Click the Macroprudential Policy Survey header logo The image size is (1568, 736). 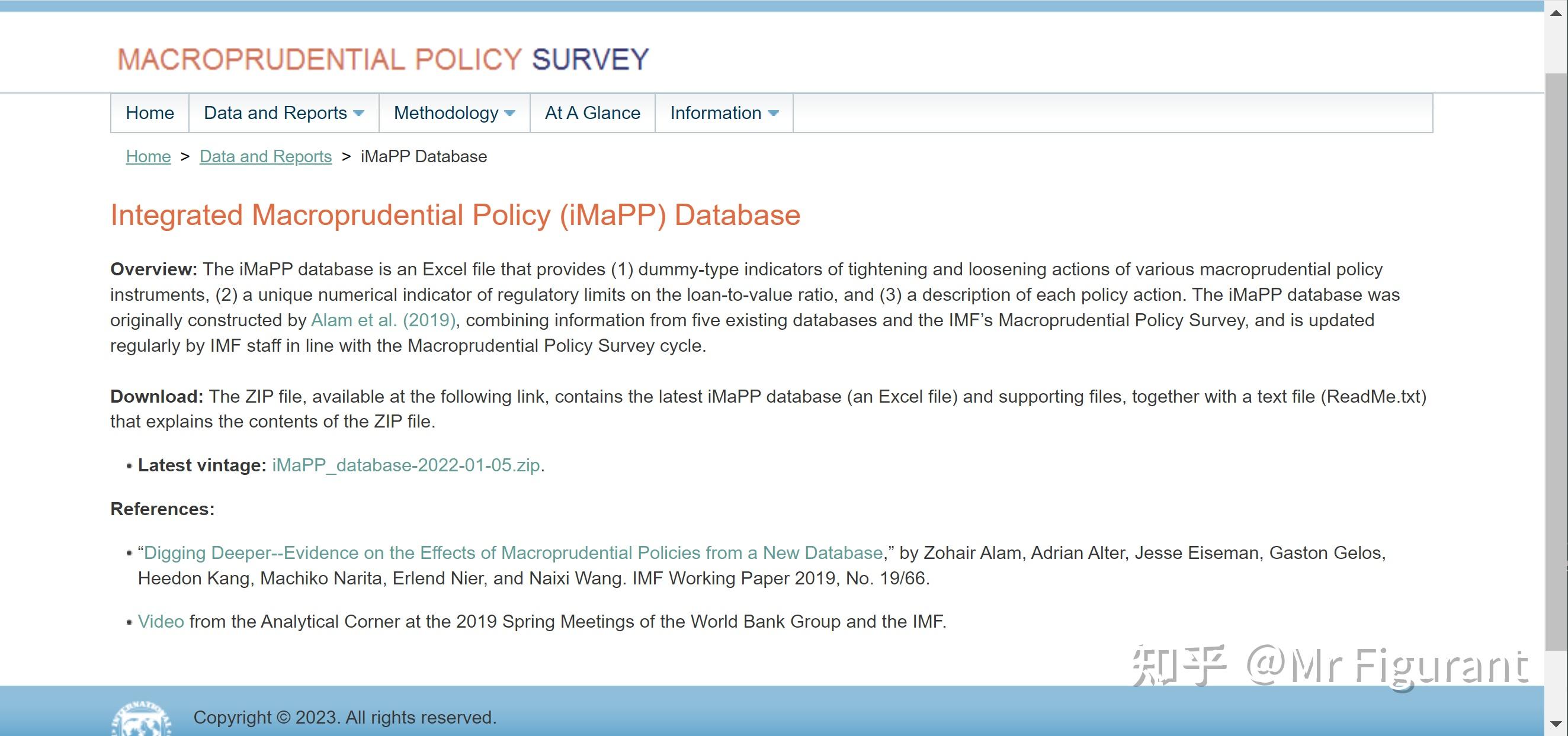[383, 60]
